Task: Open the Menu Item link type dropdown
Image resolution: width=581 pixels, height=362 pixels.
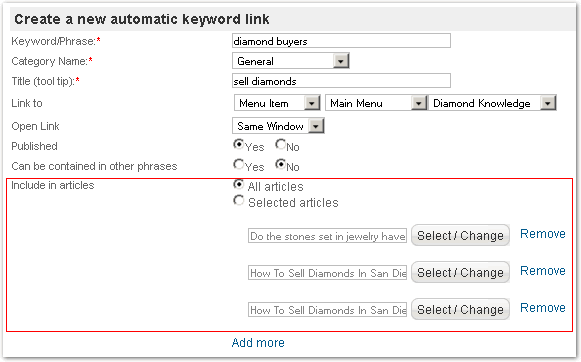Action: point(277,103)
